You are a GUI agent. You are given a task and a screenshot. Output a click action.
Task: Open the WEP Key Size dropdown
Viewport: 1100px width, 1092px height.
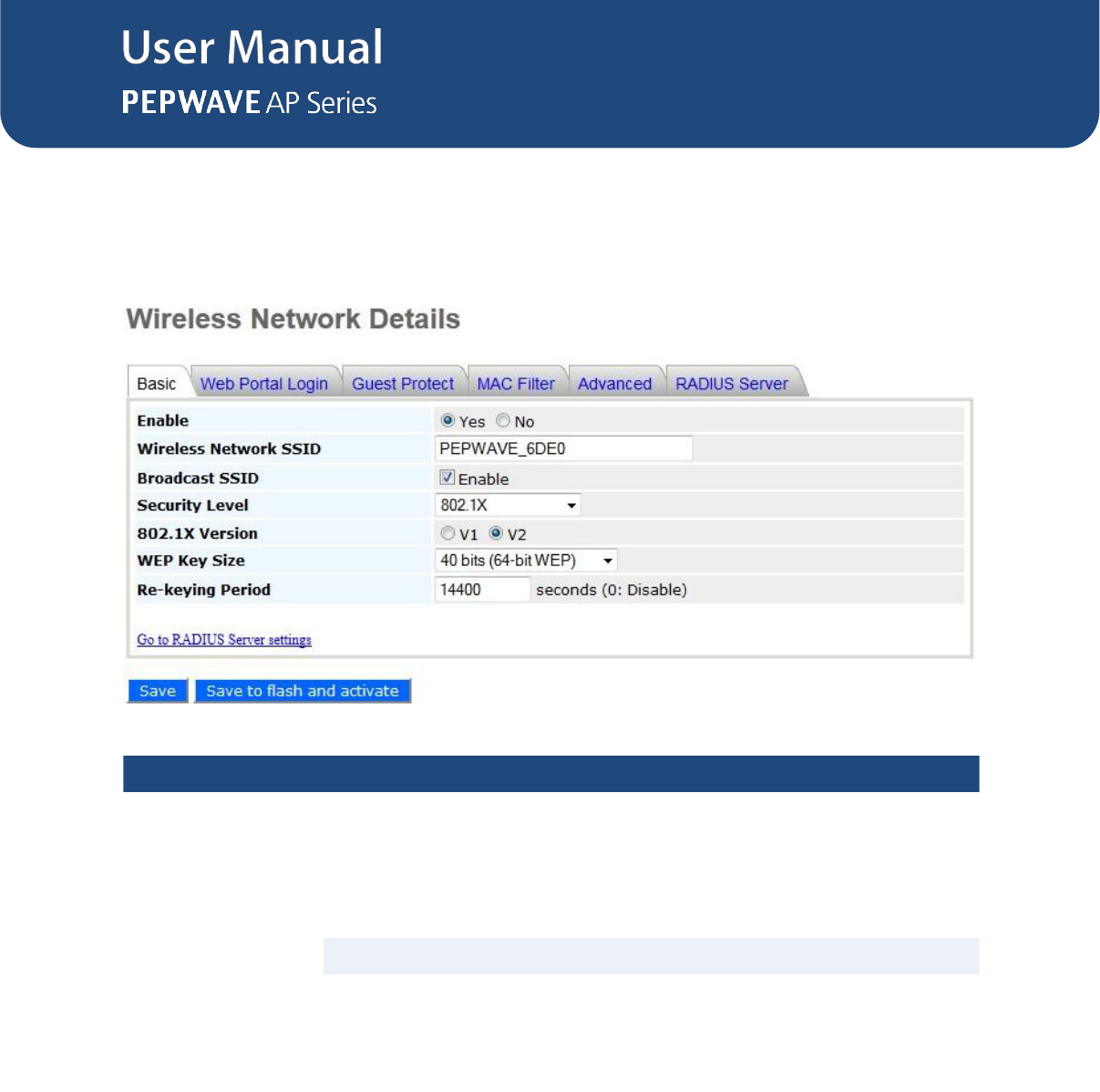tap(526, 561)
